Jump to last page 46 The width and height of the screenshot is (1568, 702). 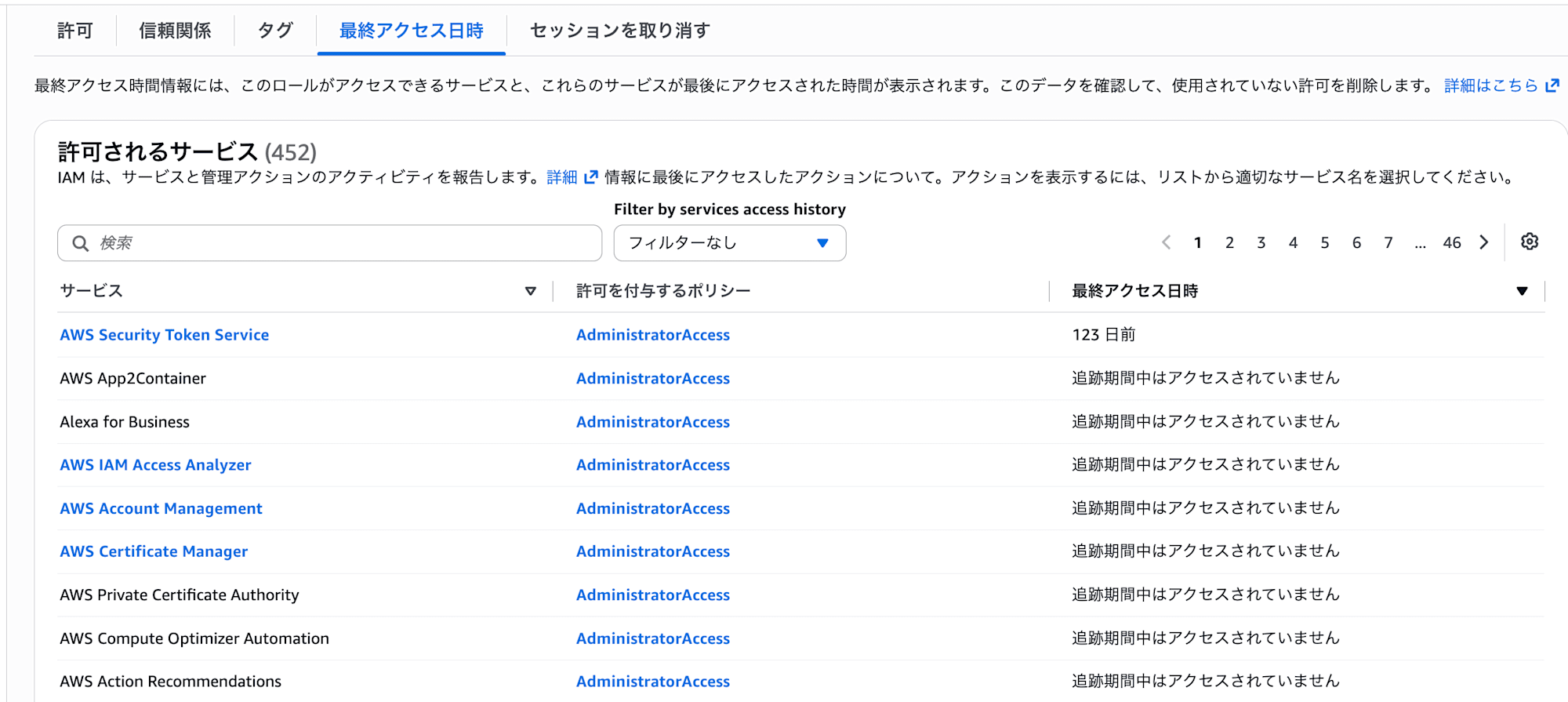pos(1452,243)
